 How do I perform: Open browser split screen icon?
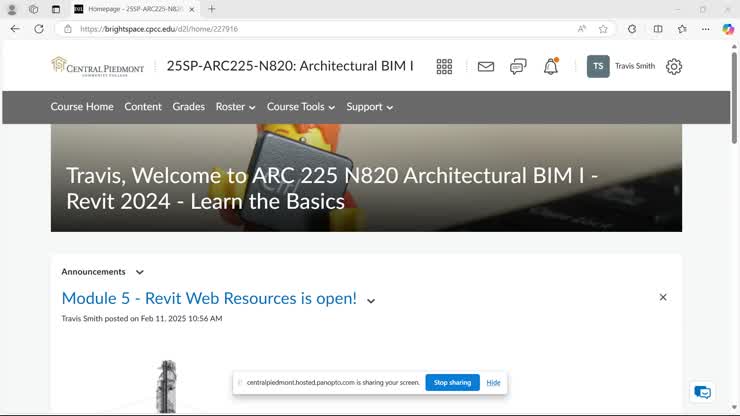coord(658,29)
